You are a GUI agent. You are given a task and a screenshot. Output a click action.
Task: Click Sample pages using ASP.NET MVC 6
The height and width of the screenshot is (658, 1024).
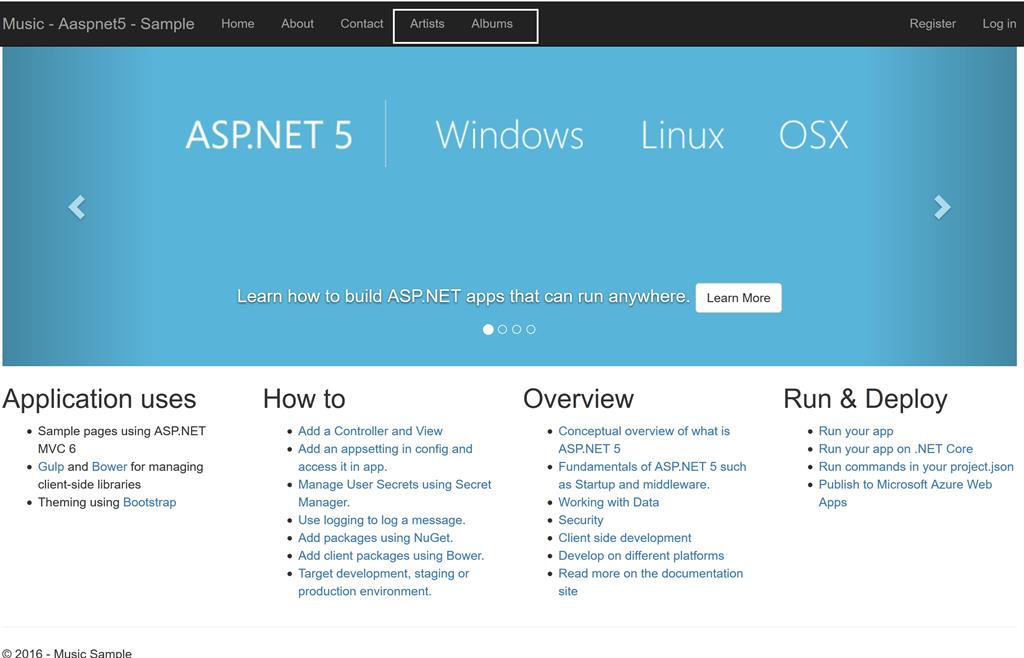121,440
